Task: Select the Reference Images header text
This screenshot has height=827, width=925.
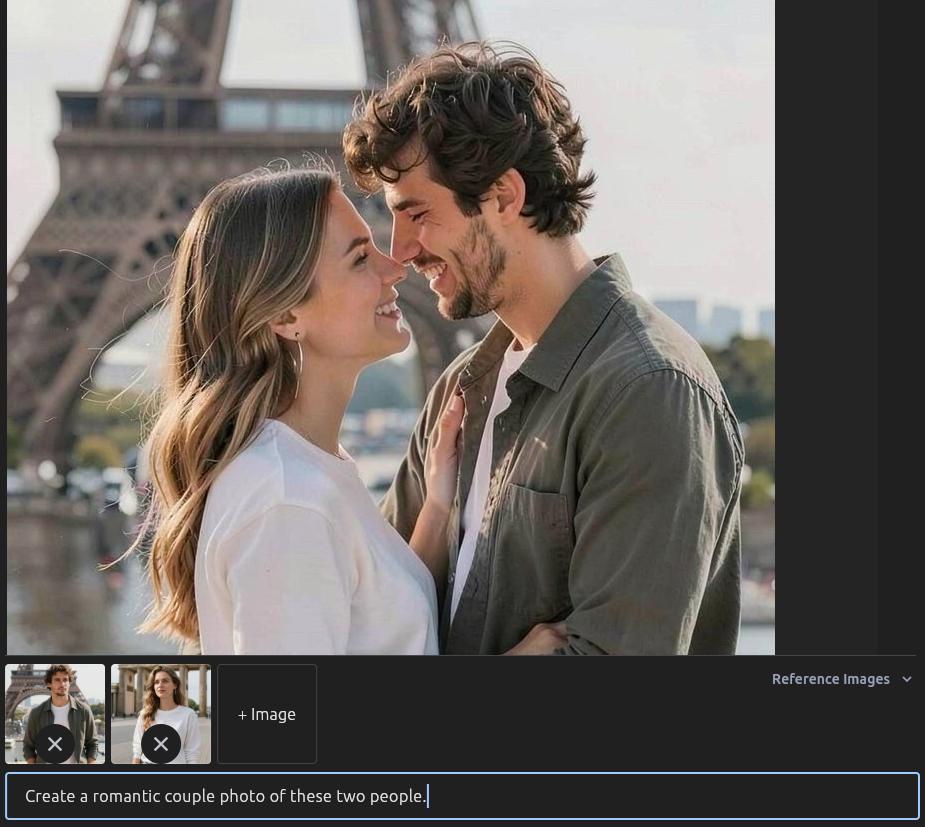Action: tap(831, 679)
